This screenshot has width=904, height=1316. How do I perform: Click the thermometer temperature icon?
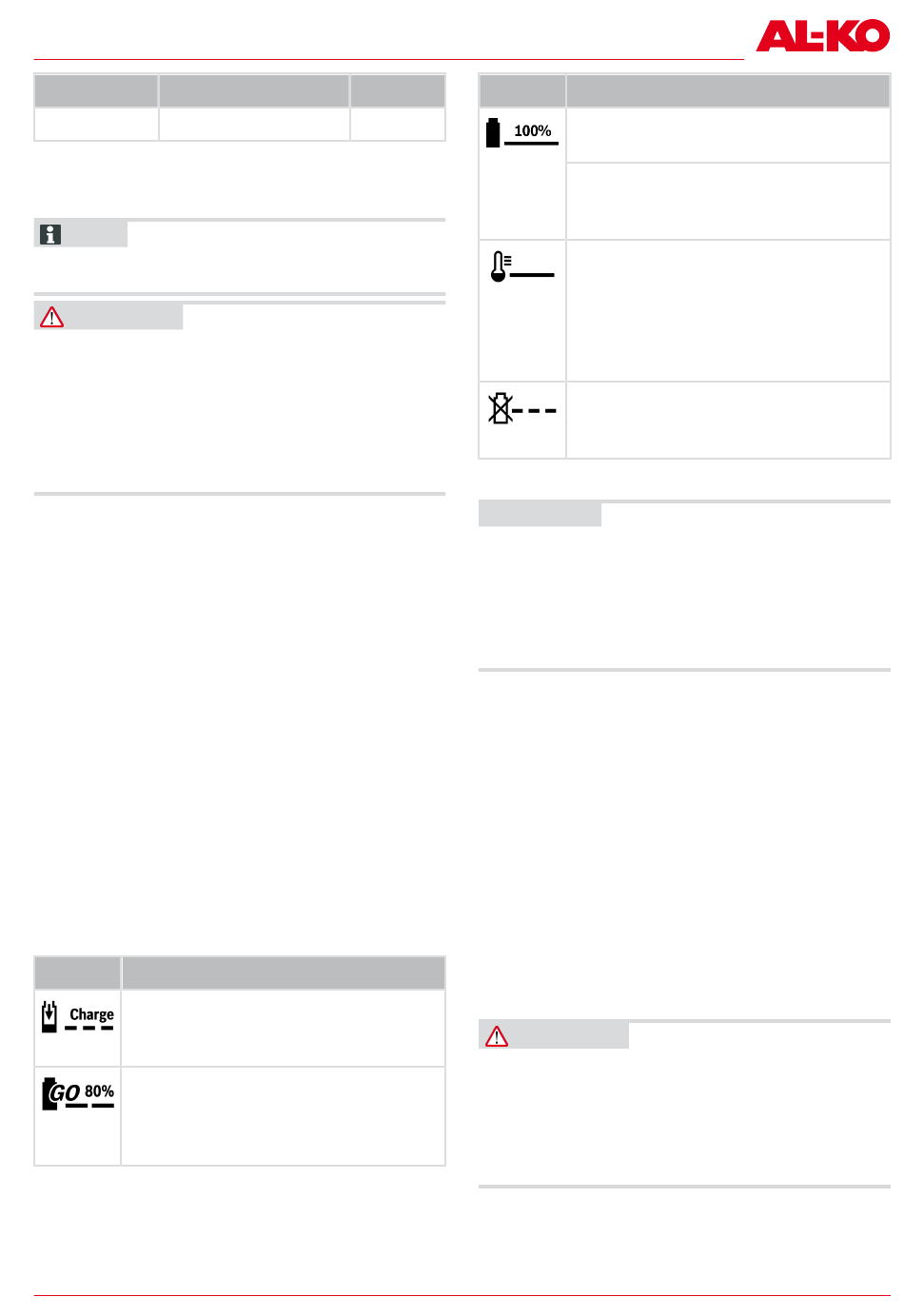coord(499,266)
